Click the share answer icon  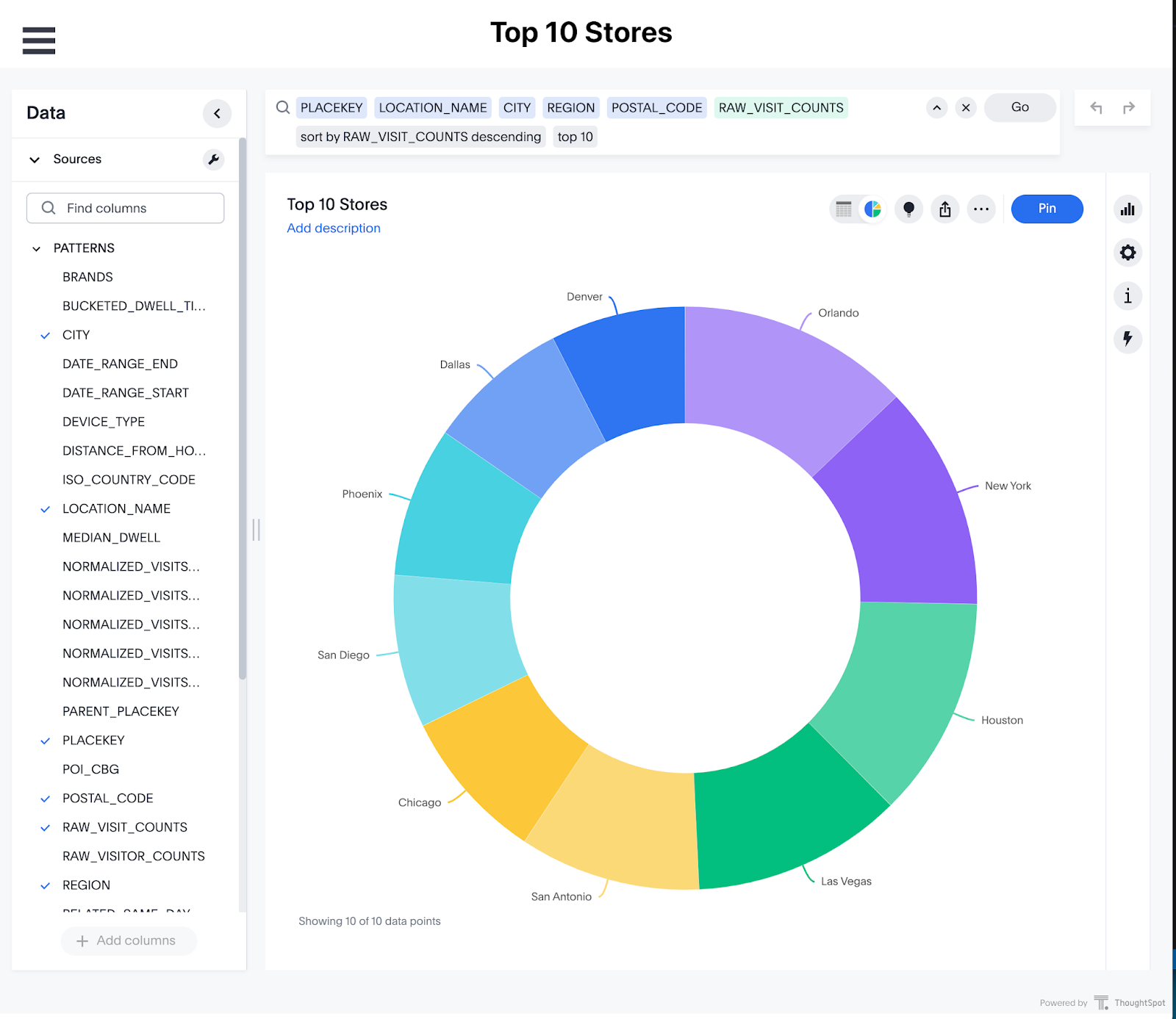pyautogui.click(x=945, y=209)
